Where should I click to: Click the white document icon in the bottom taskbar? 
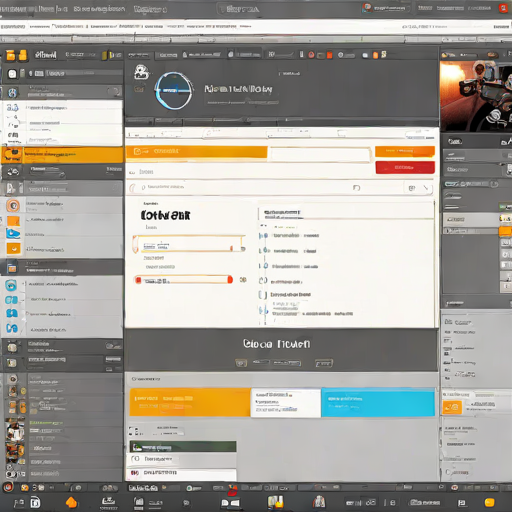(x=35, y=502)
